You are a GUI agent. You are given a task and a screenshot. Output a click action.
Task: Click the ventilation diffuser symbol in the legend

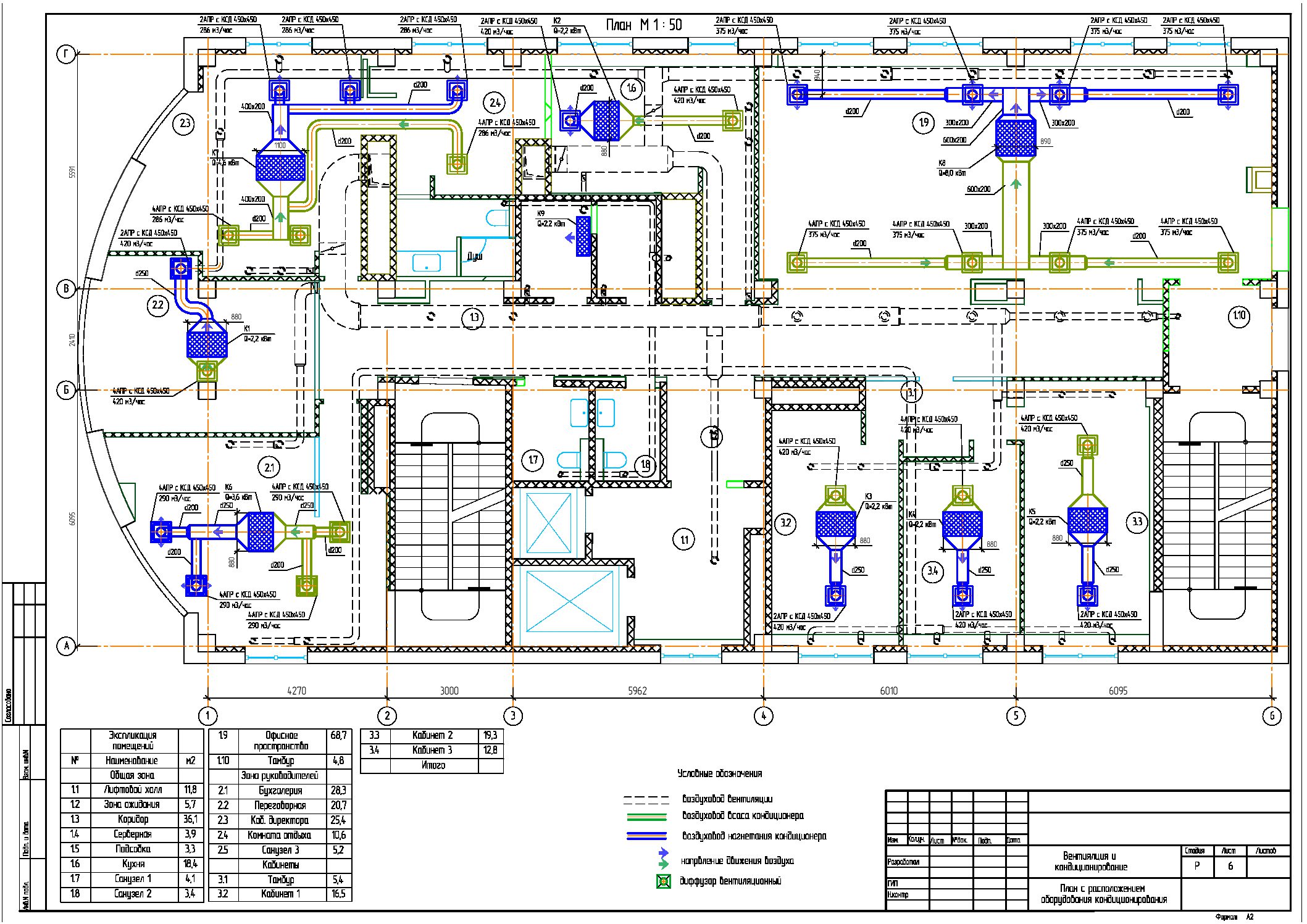pos(663,881)
